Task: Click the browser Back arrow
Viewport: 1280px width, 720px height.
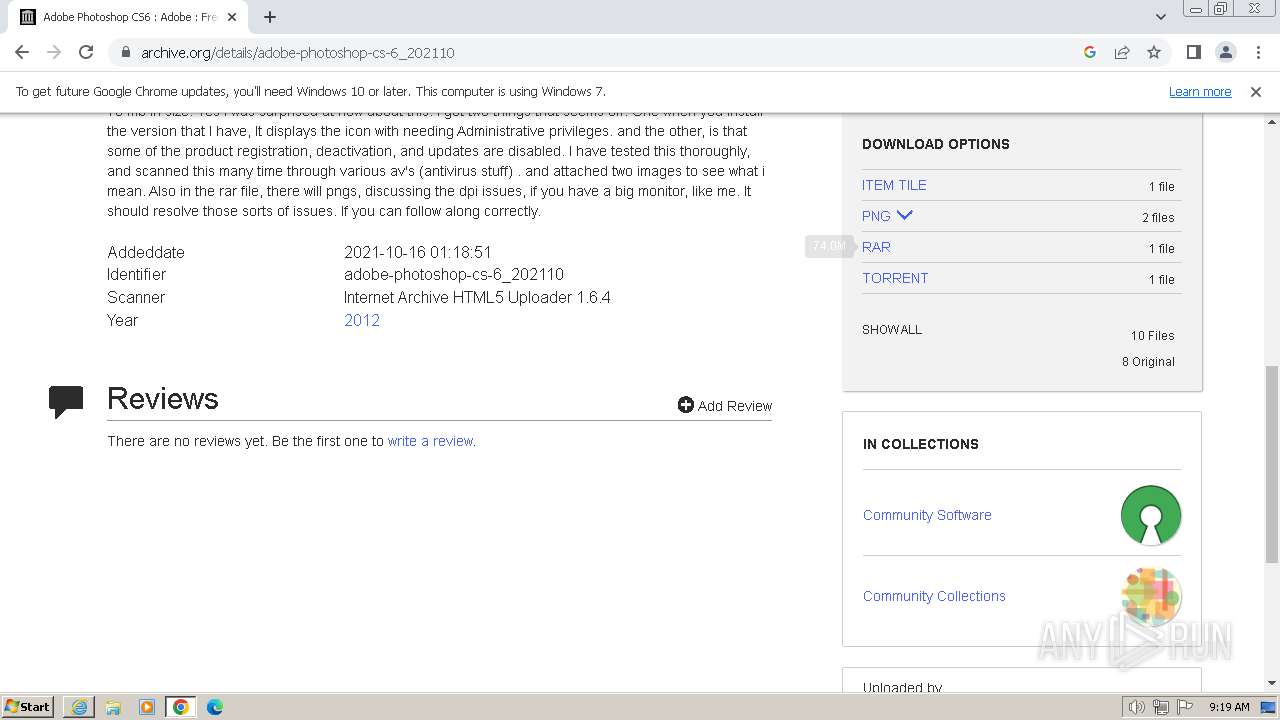Action: [22, 52]
